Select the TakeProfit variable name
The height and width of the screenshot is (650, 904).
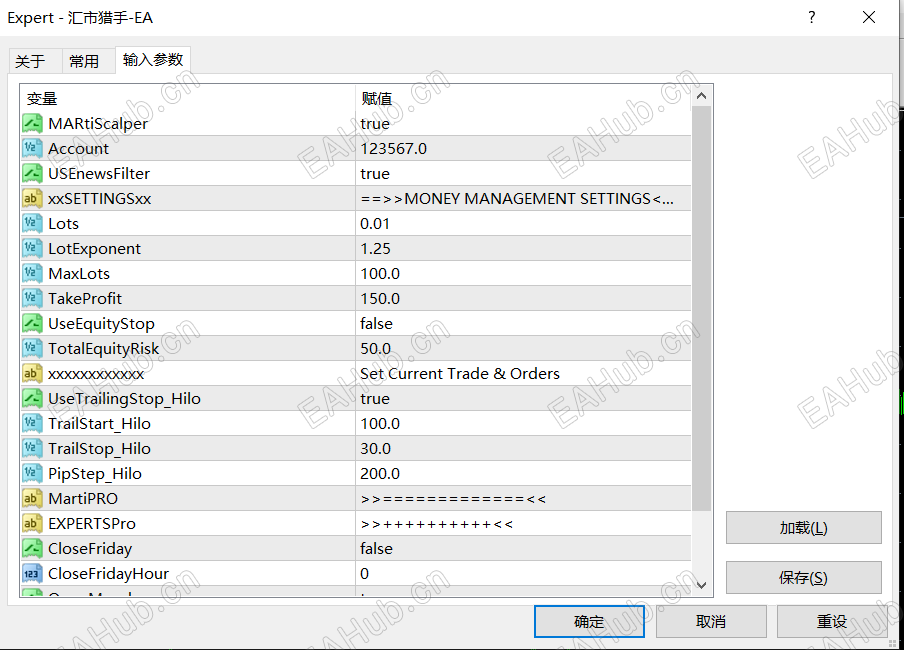point(85,298)
